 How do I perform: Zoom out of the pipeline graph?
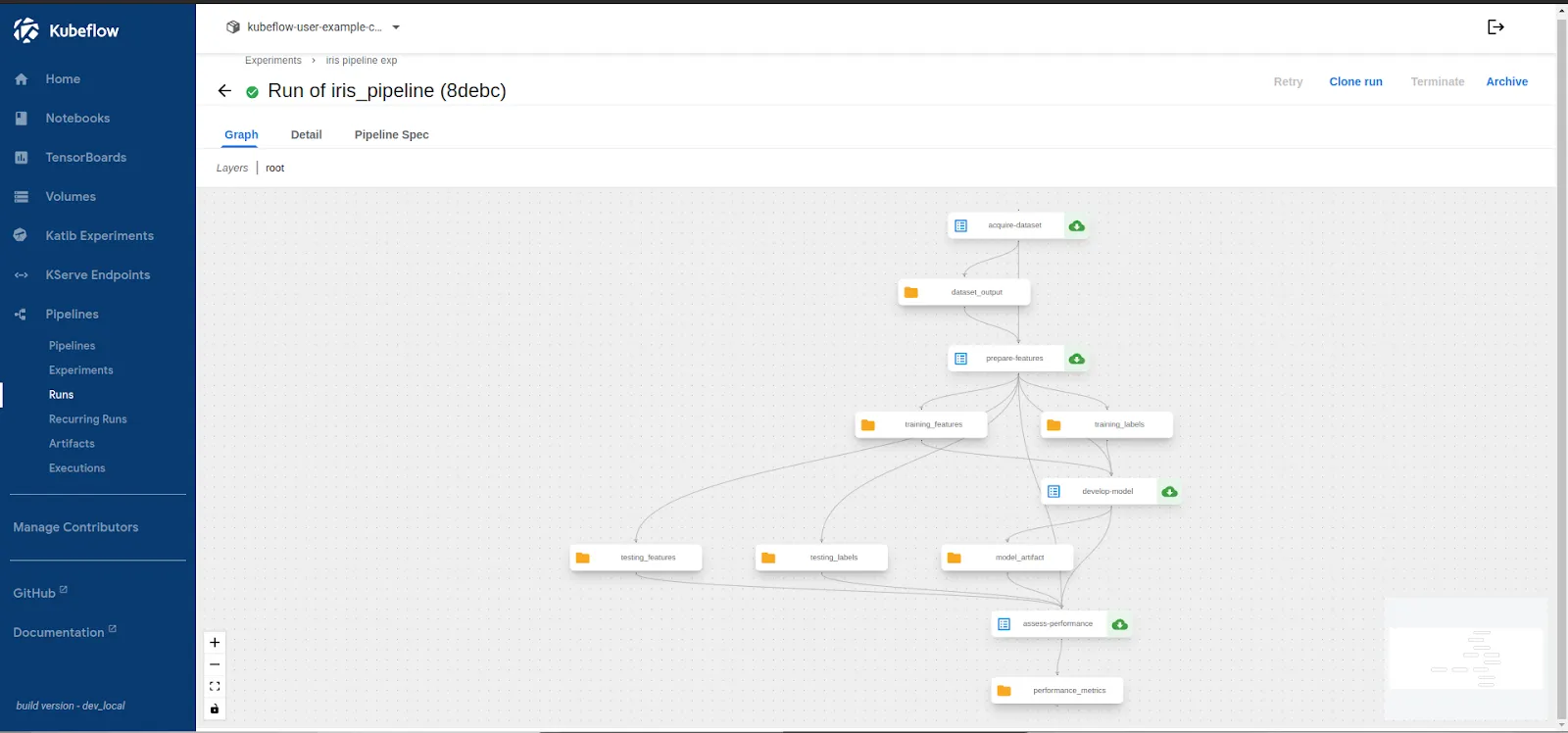215,664
